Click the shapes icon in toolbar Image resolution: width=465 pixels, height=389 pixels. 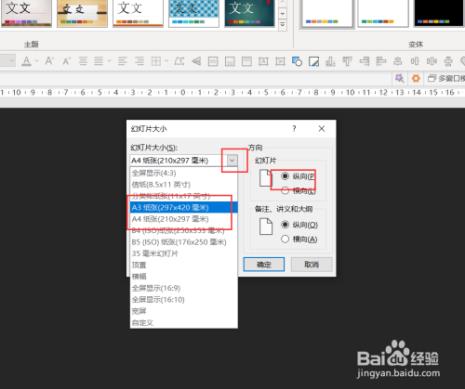pos(297,61)
